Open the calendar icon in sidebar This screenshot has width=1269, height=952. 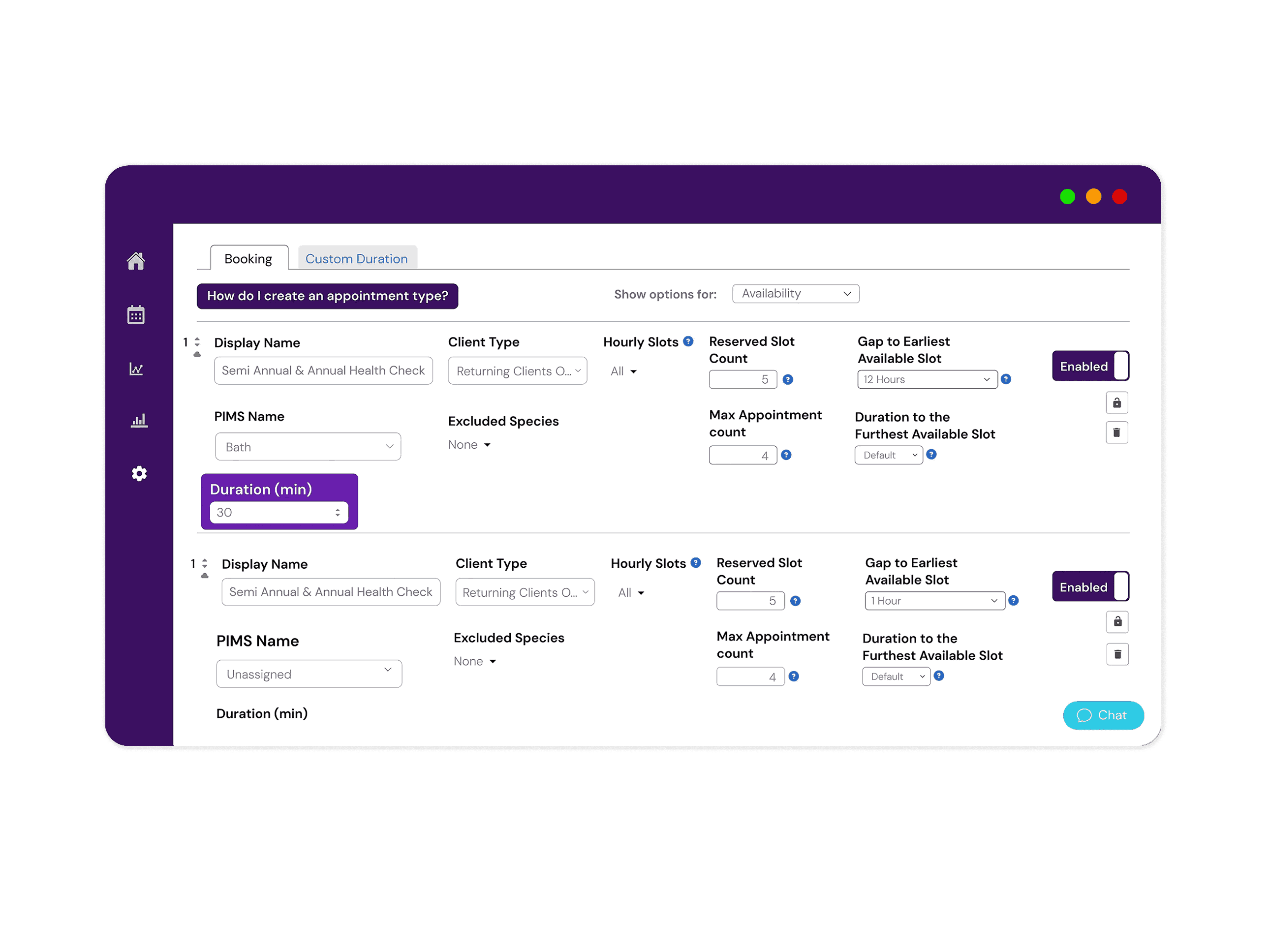coord(136,315)
